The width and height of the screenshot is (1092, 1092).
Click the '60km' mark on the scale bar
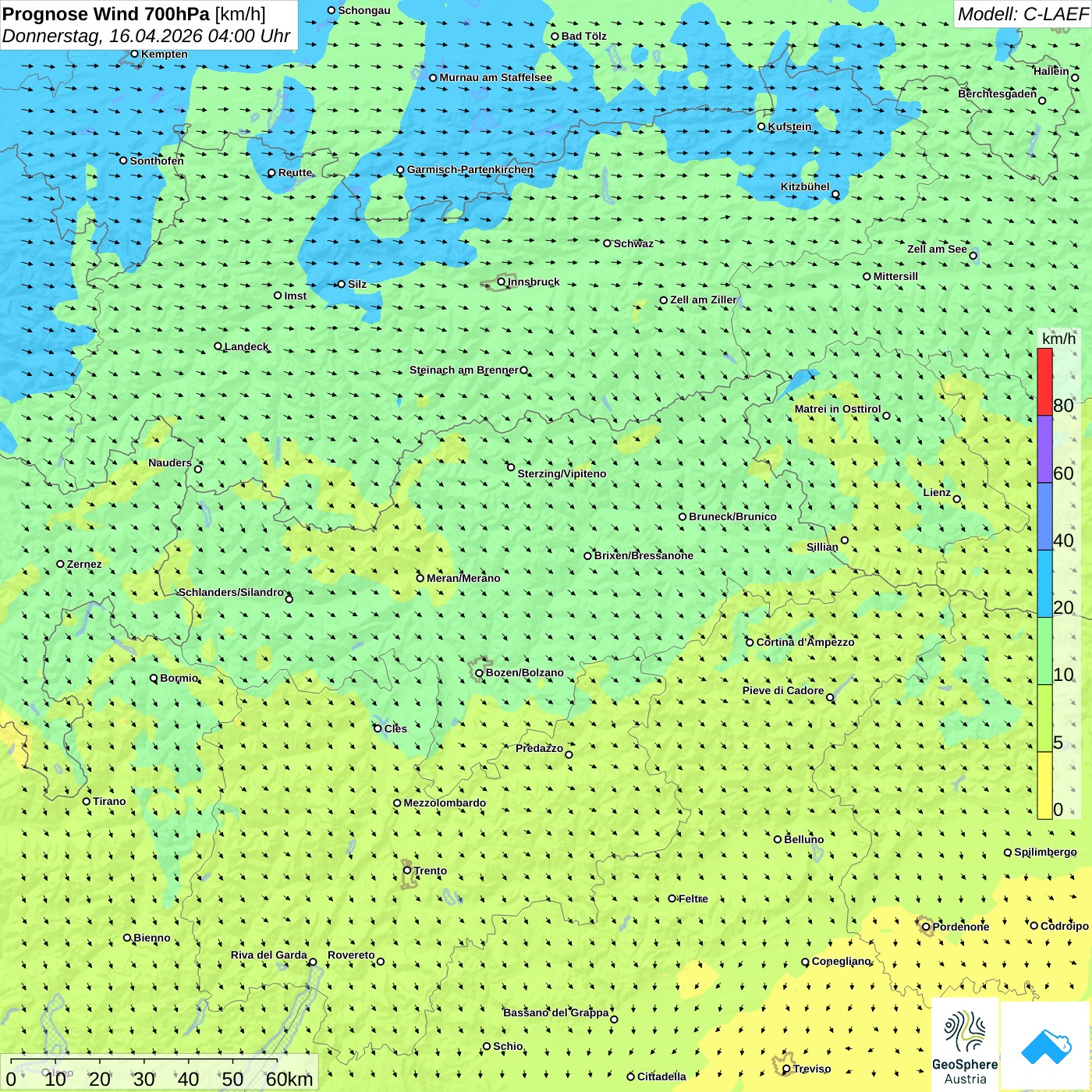pyautogui.click(x=289, y=1079)
